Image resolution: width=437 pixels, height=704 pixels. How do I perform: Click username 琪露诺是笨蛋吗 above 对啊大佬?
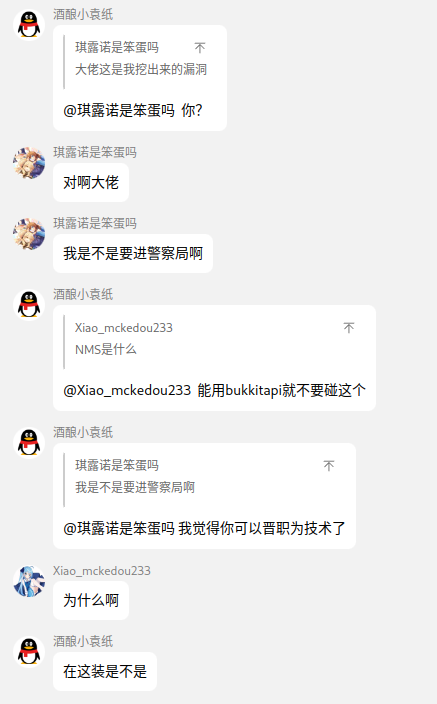[95, 153]
